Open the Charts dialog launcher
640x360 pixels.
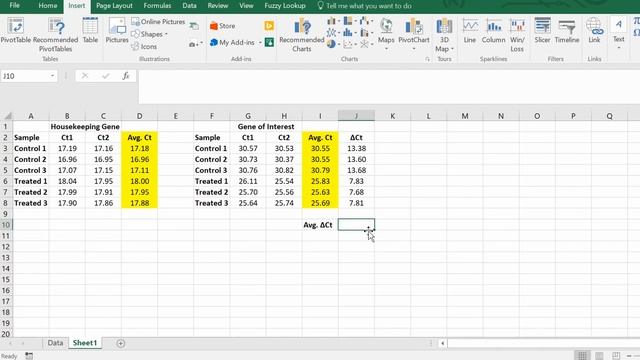(x=427, y=59)
